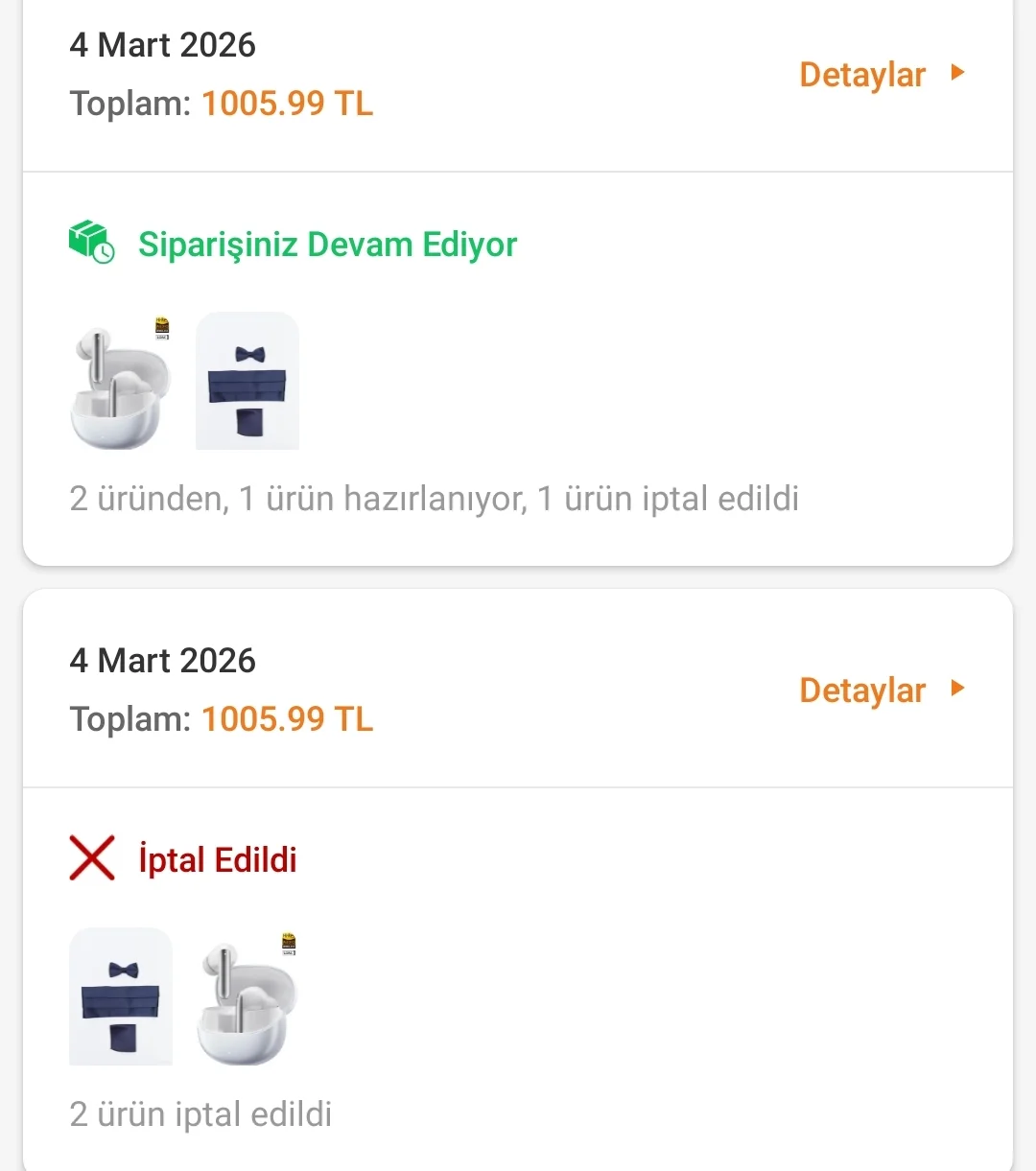The image size is (1036, 1171).
Task: Tap the 1005.99 TL total on first order
Action: pyautogui.click(x=287, y=104)
